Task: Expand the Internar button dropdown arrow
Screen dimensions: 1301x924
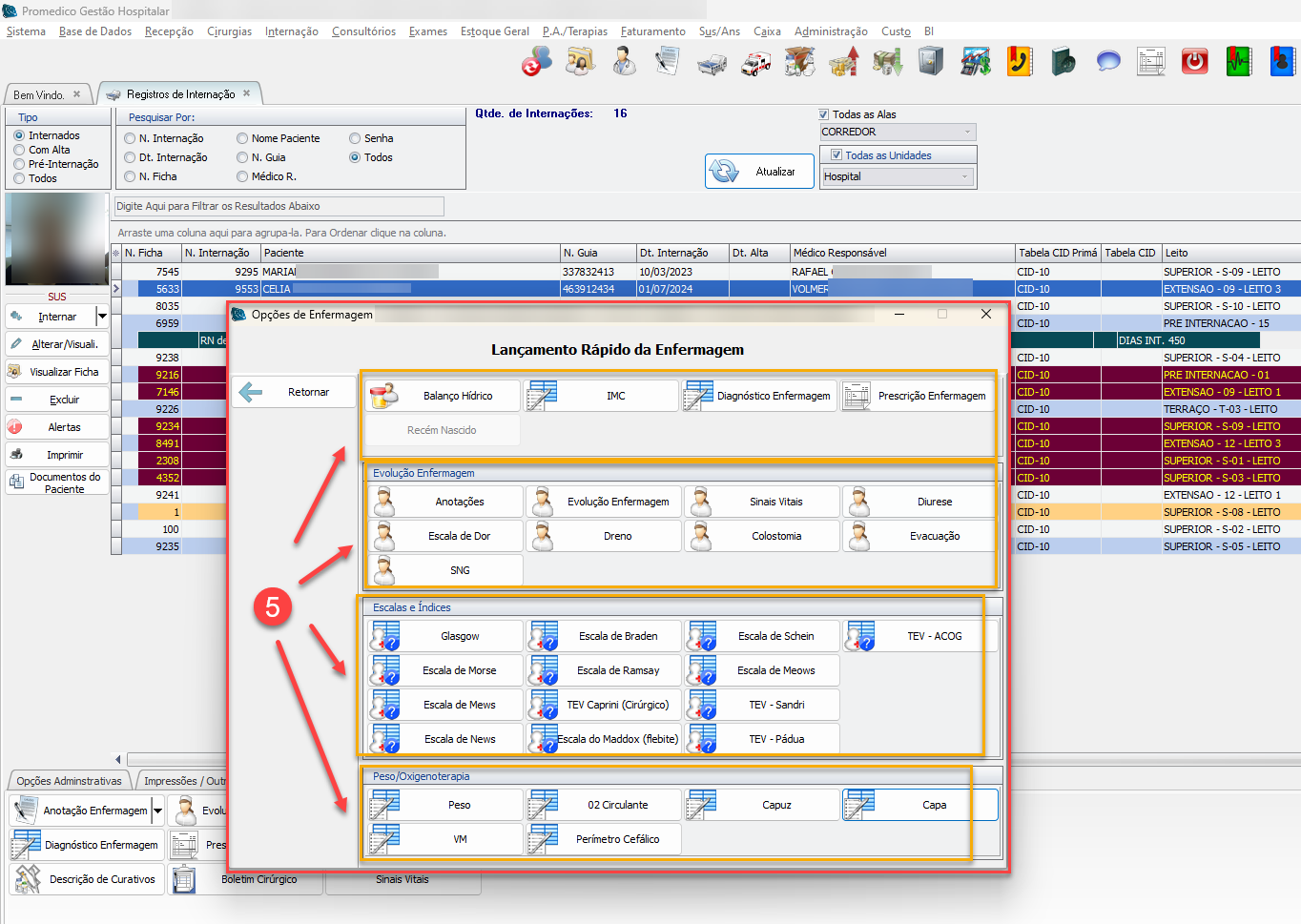Action: [x=102, y=317]
